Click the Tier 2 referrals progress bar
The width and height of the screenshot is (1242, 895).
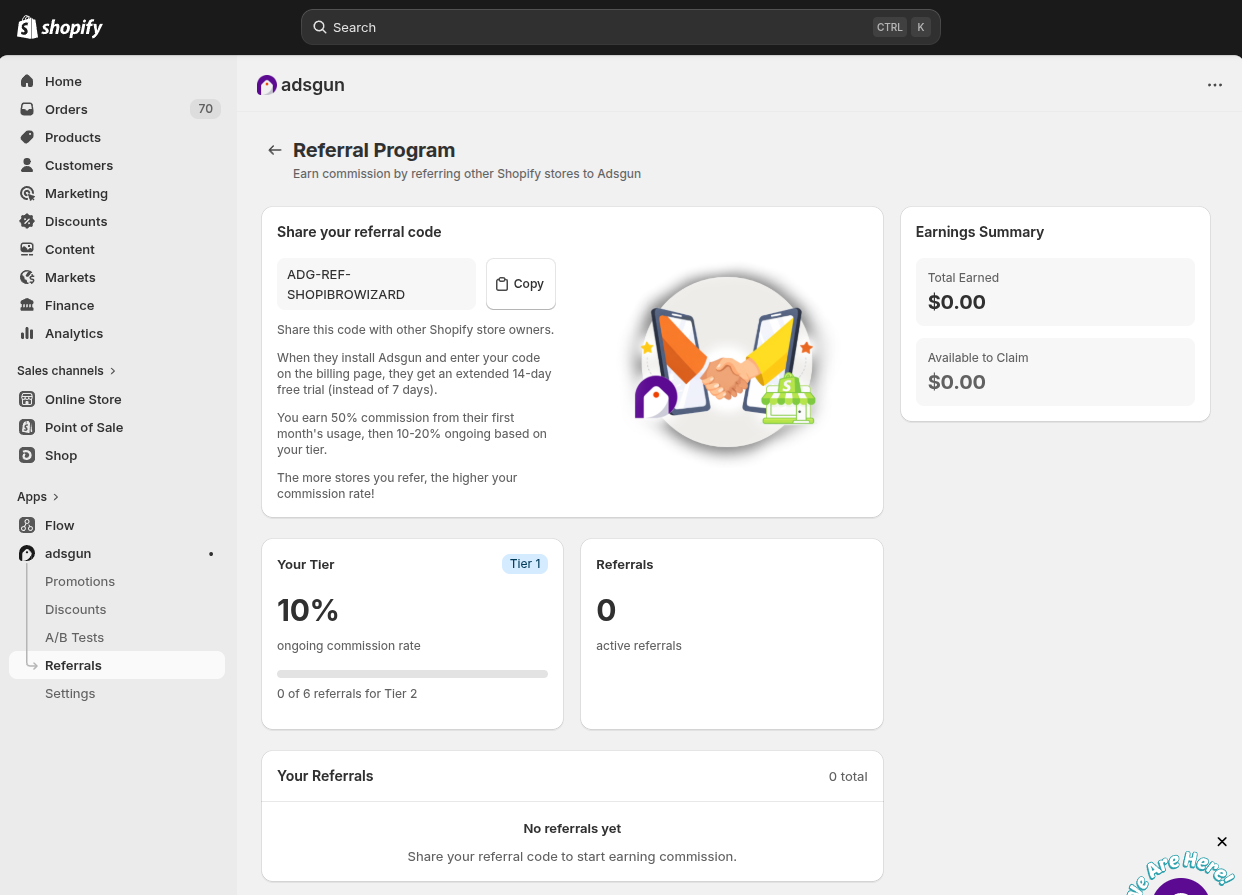(412, 674)
